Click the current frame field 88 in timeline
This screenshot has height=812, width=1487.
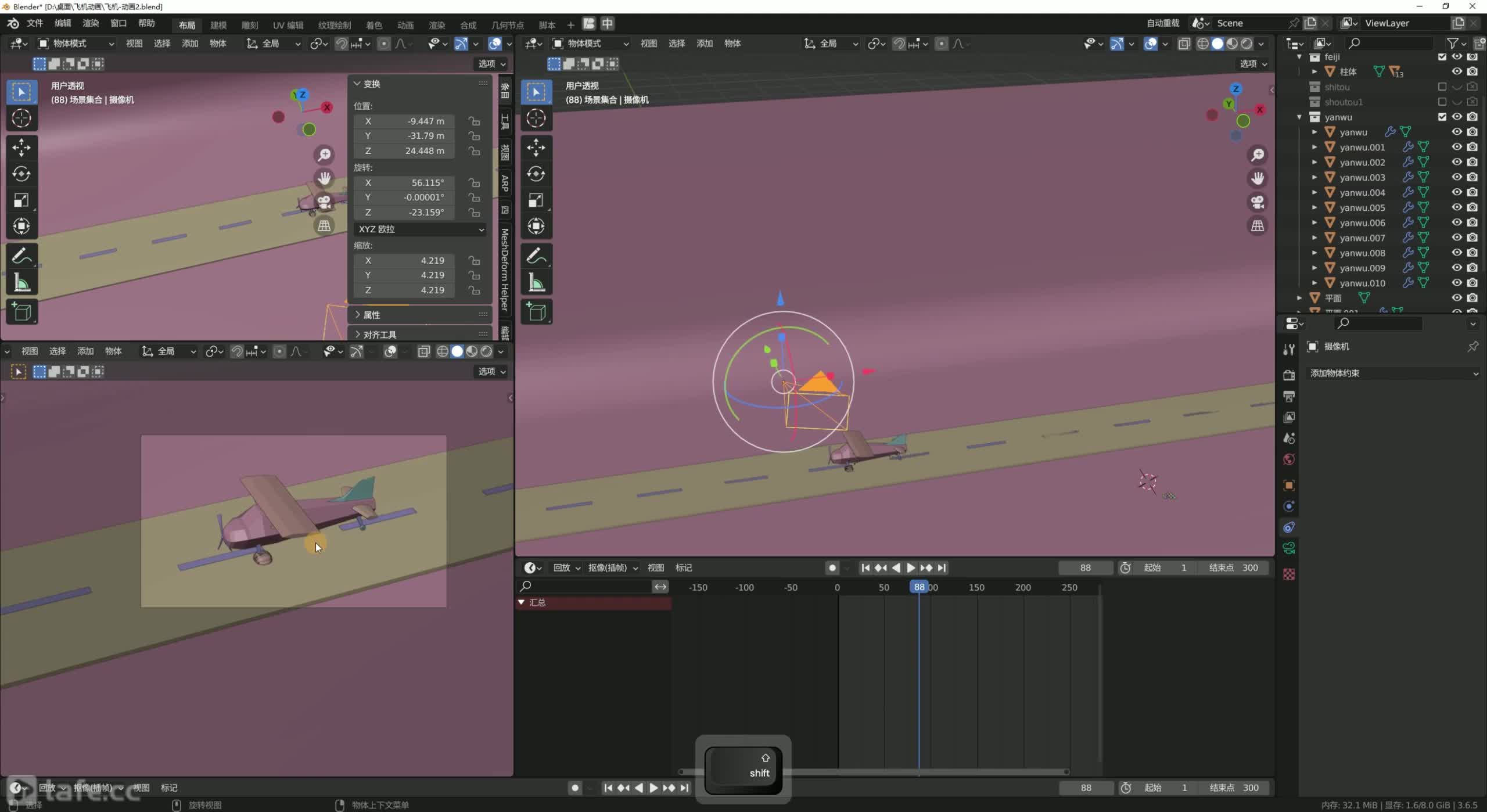point(1086,568)
